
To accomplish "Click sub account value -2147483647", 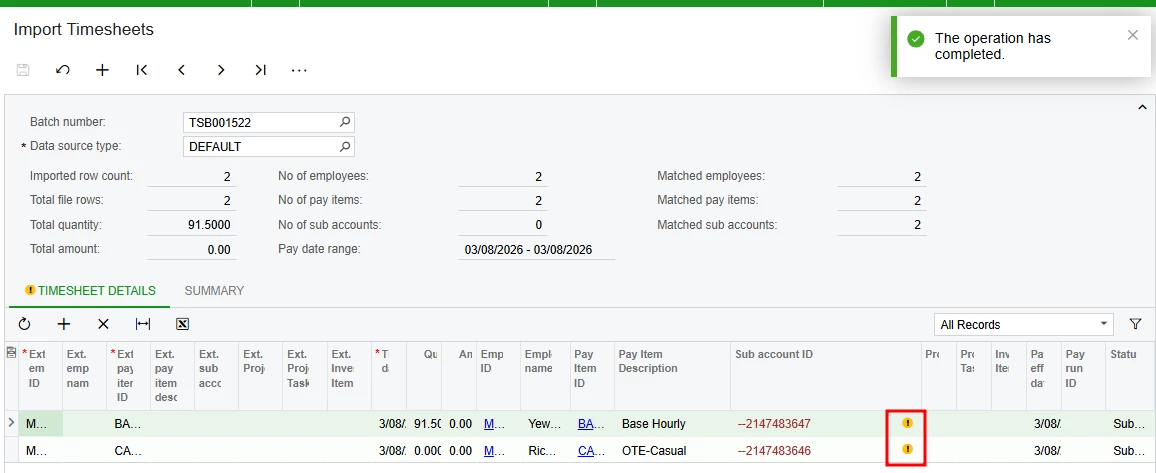I will (774, 424).
